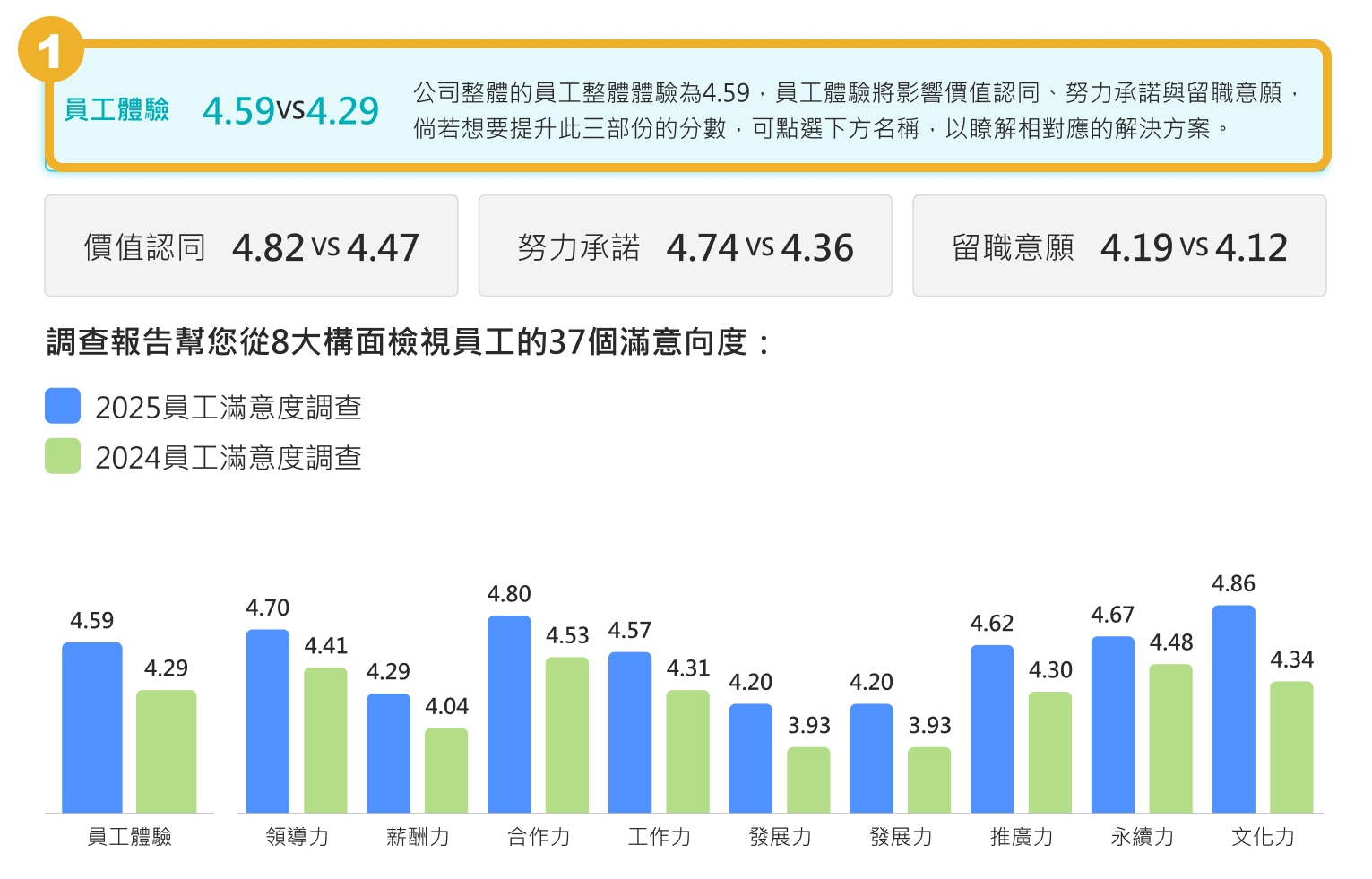The width and height of the screenshot is (1372, 879).
Task: Open the 留職意願 score card
Action: (1118, 246)
